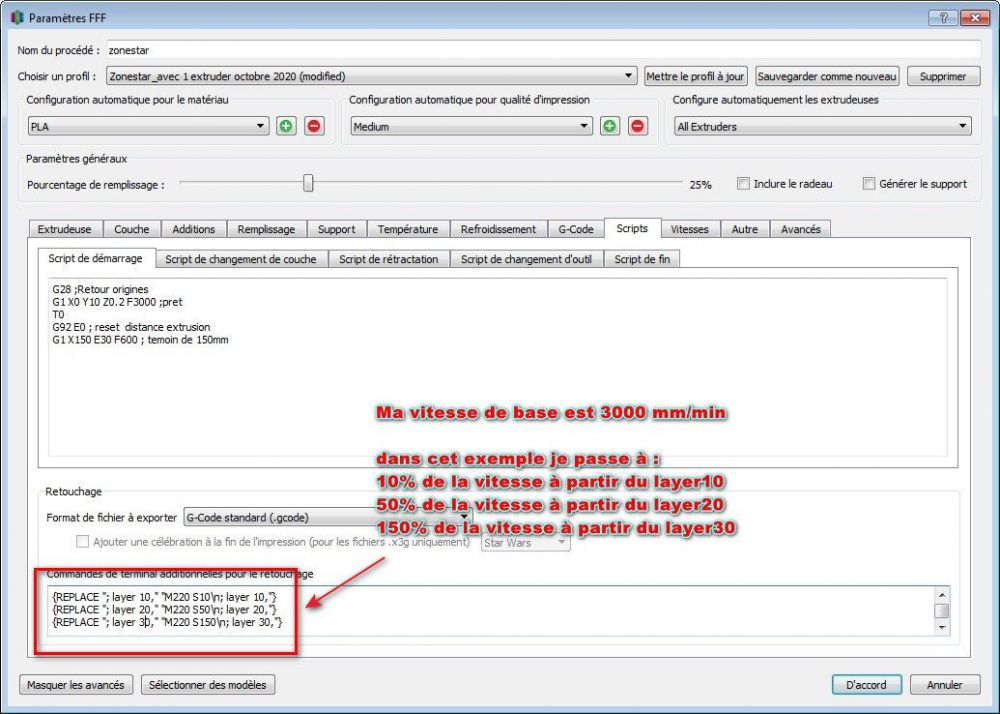Click the Pourcentage de remplissage slider handle

tap(308, 183)
